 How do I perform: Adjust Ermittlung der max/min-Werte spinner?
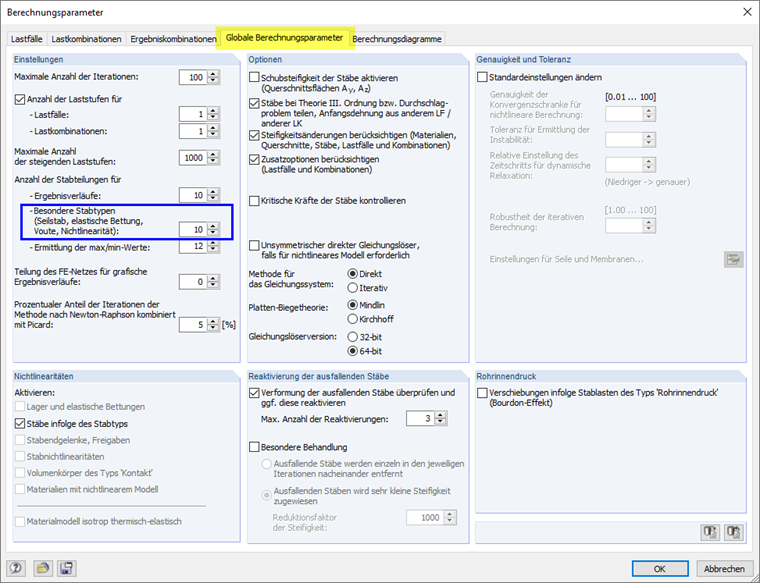(x=213, y=246)
